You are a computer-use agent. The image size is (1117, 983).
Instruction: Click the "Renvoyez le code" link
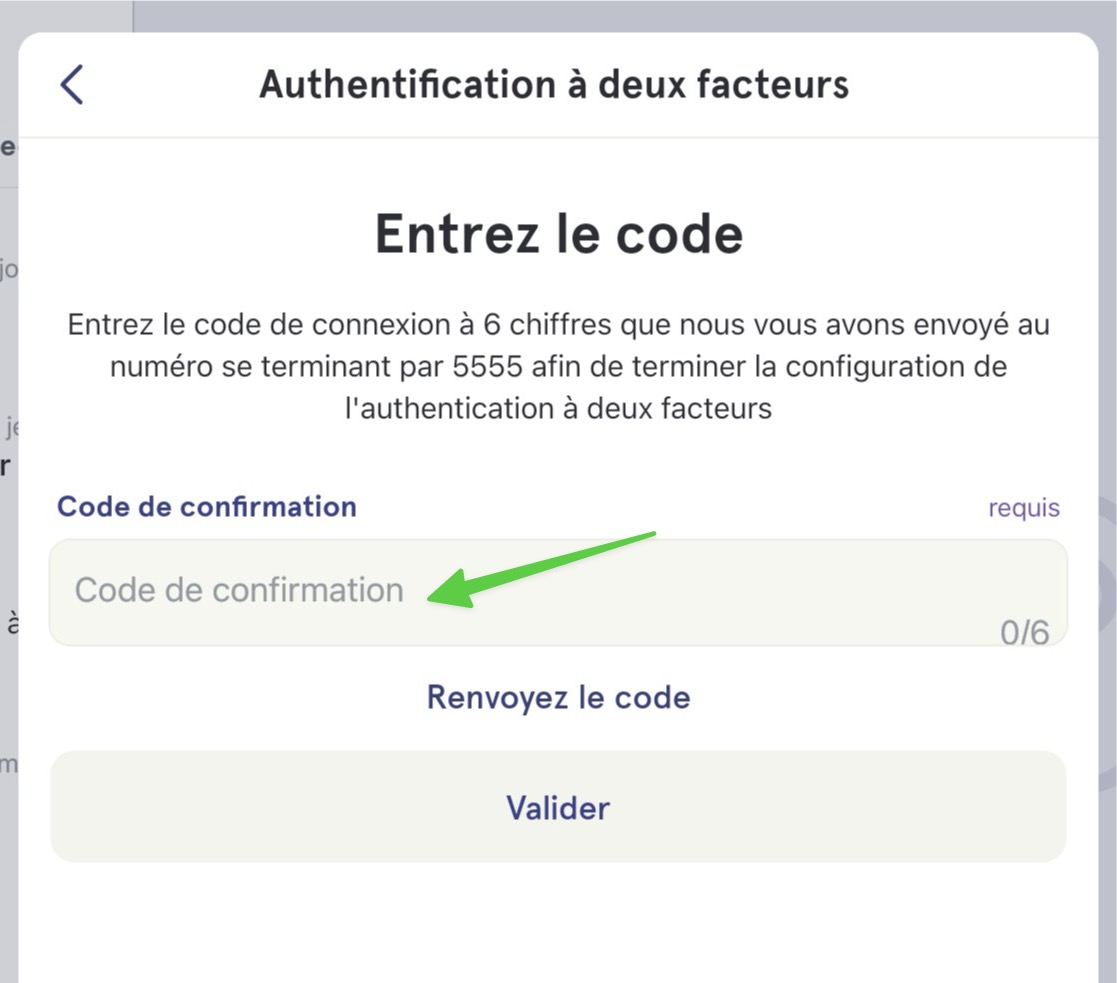point(558,697)
